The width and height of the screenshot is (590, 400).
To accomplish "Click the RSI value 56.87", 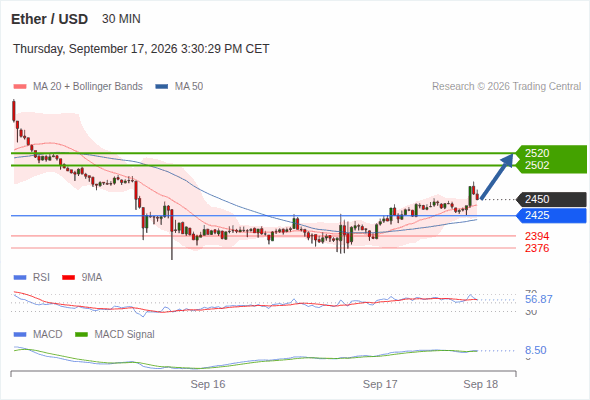I will tap(539, 300).
